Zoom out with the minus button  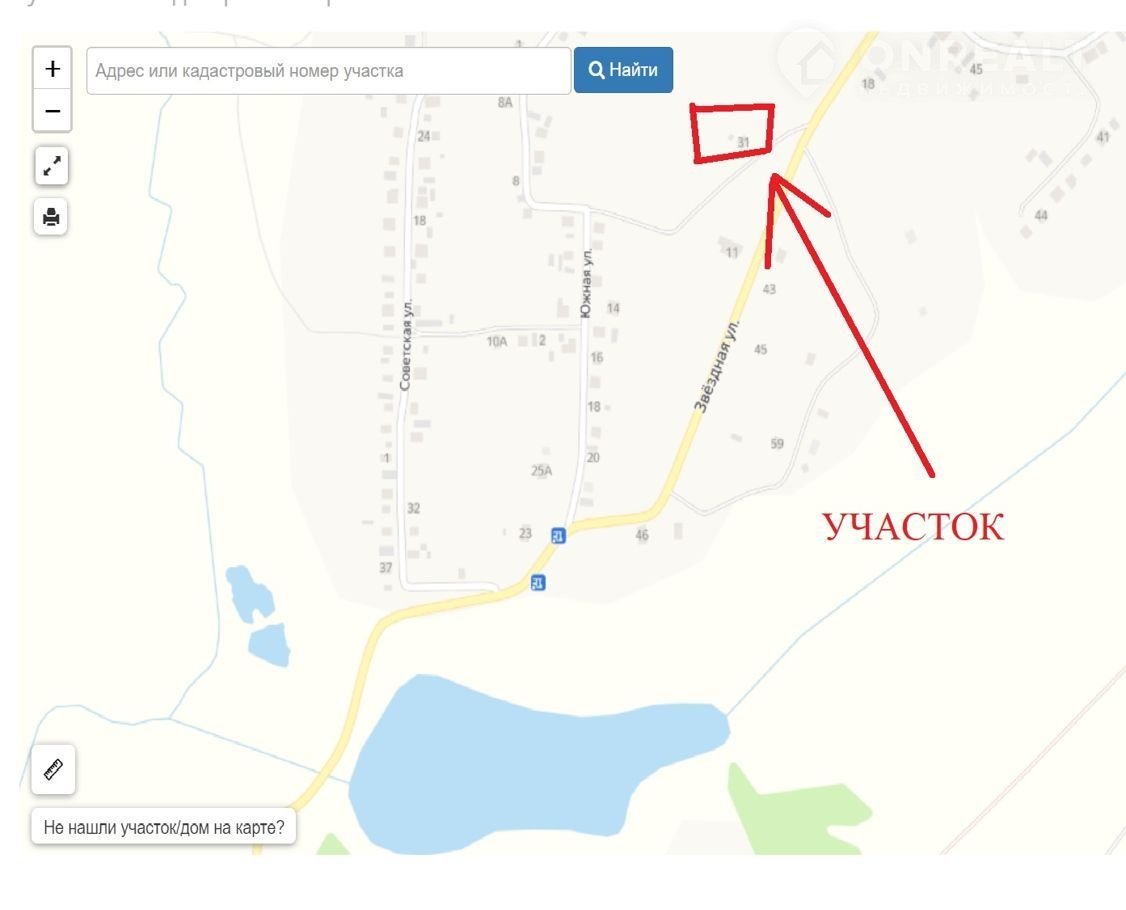tap(52, 111)
